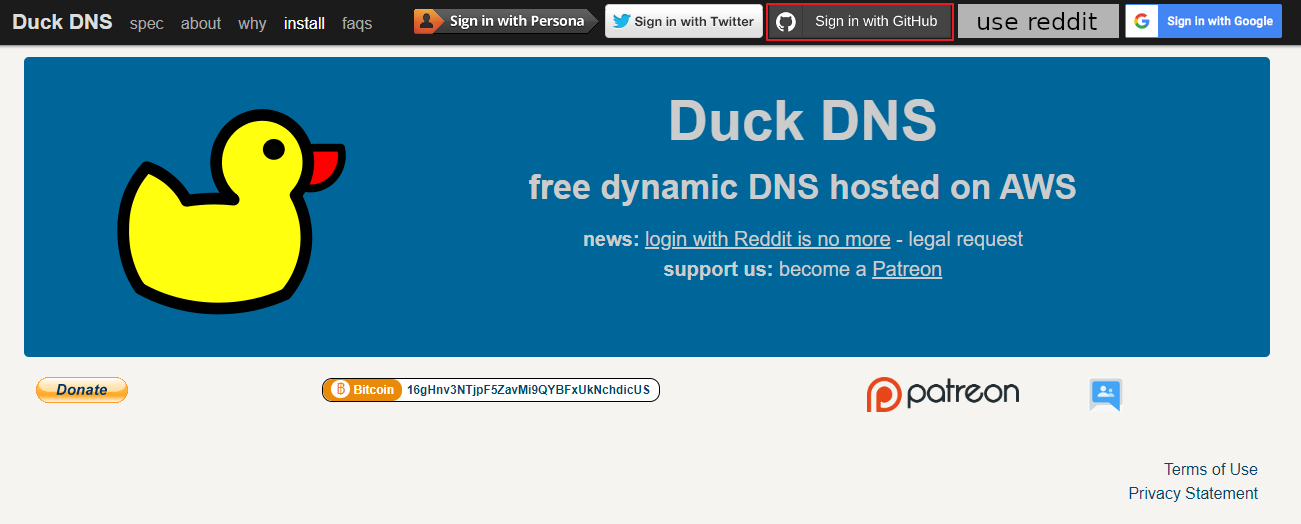Click the PayPal Donate button
The height and width of the screenshot is (524, 1301).
point(82,390)
